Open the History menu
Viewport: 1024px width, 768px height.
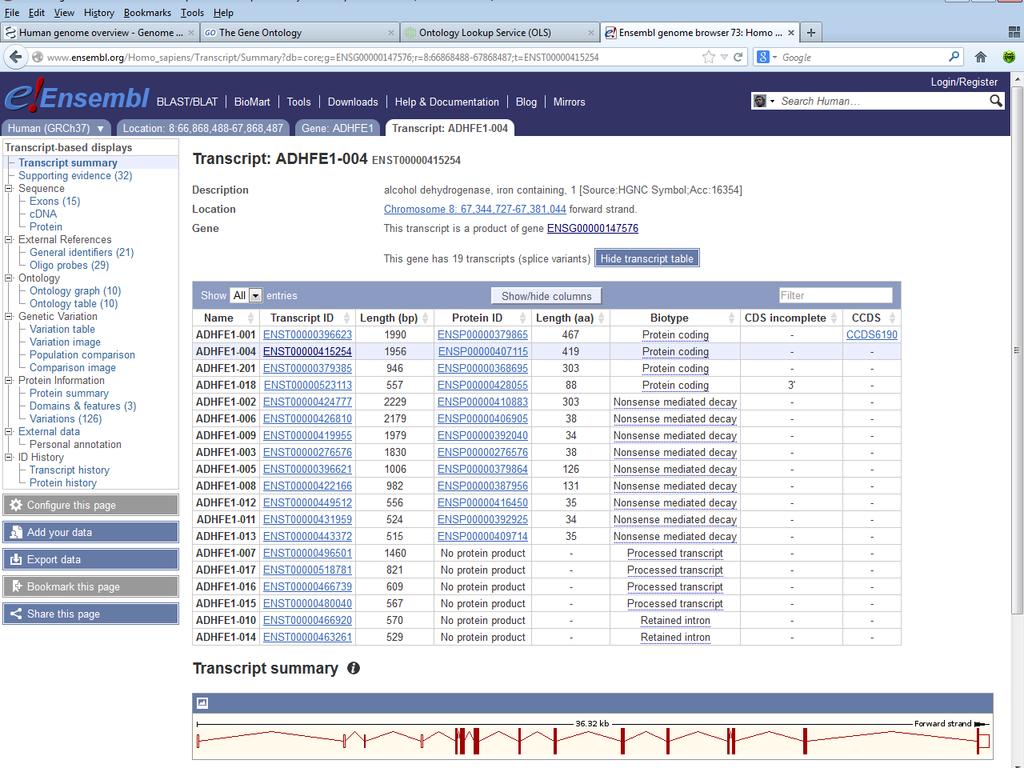(x=99, y=12)
